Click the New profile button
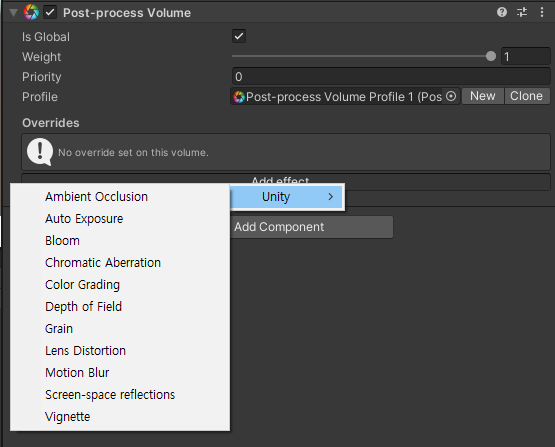Image resolution: width=555 pixels, height=447 pixels. [482, 96]
